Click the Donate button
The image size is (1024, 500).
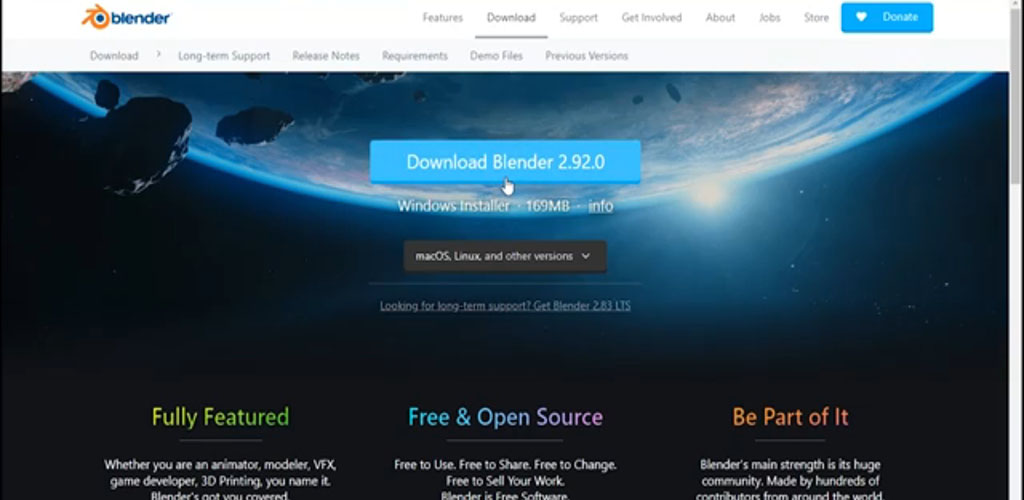click(887, 18)
